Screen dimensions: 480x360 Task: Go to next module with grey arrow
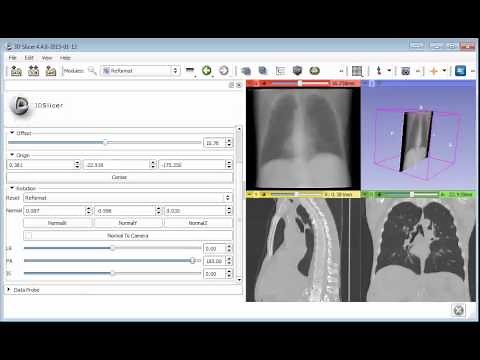(224, 71)
